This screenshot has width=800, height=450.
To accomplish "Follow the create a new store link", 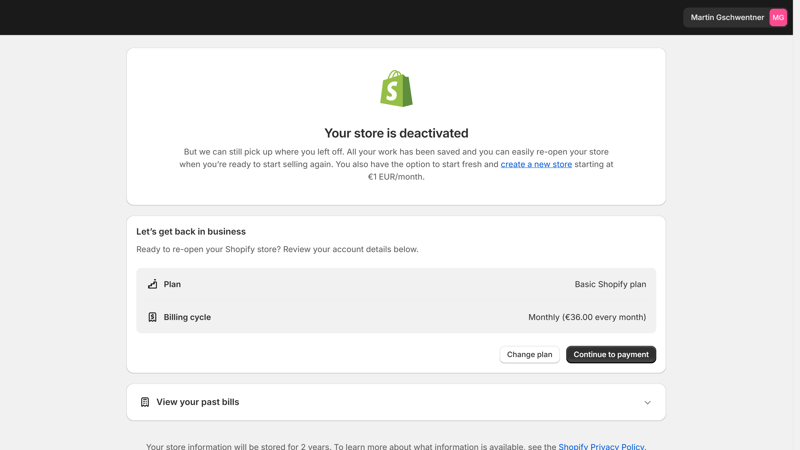I will pyautogui.click(x=536, y=164).
